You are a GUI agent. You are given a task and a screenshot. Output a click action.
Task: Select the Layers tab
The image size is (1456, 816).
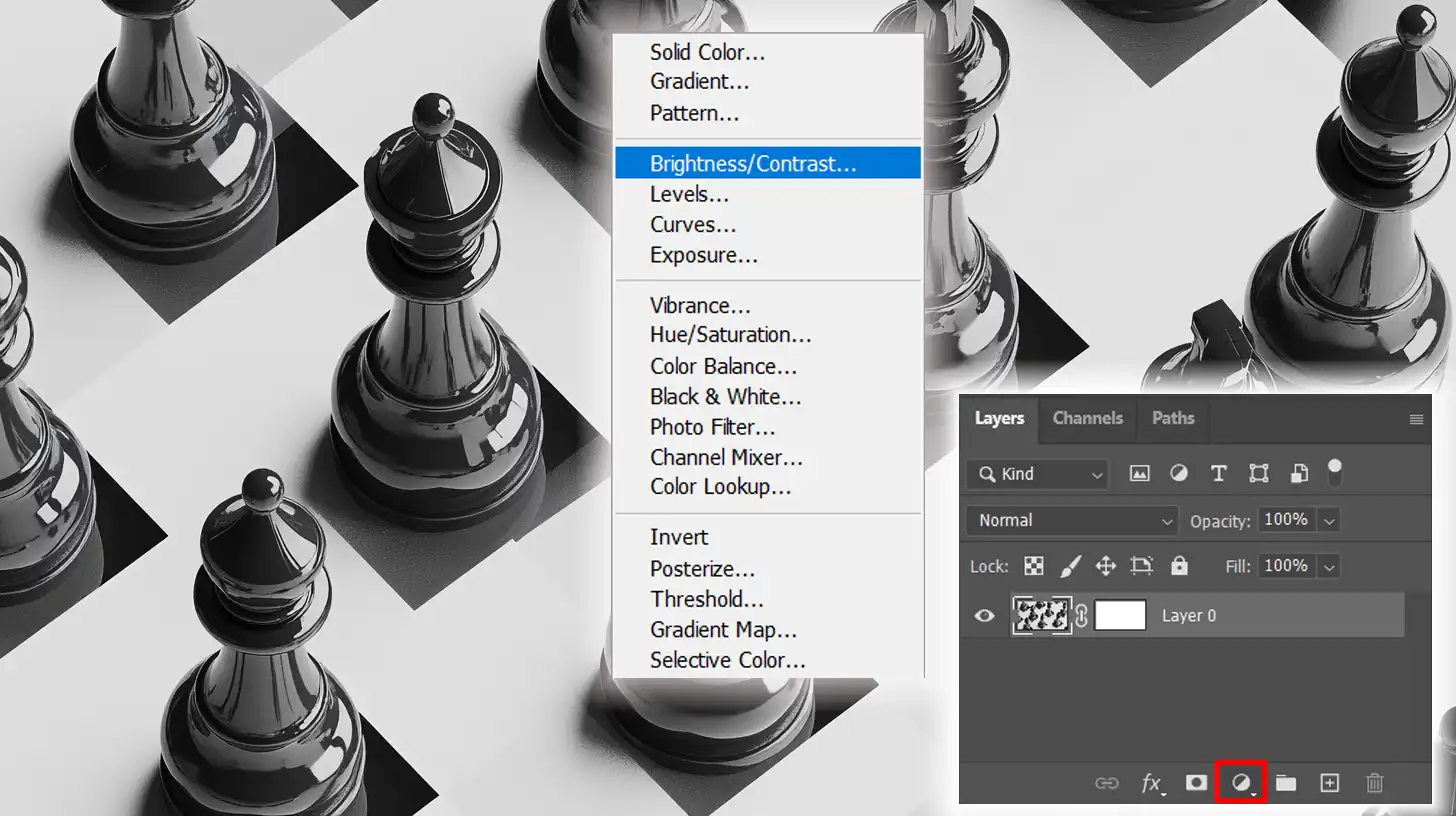click(x=999, y=418)
